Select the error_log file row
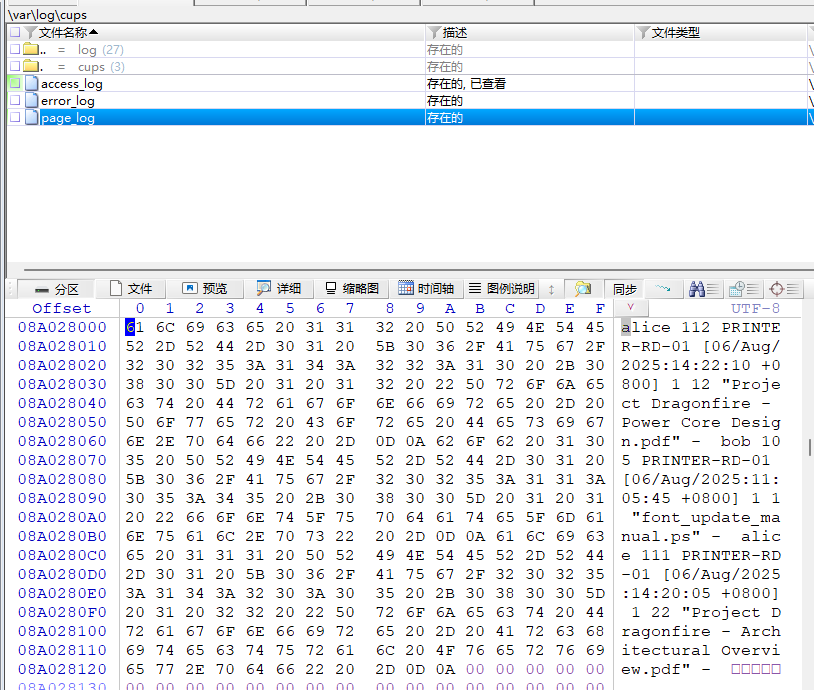 (410, 100)
